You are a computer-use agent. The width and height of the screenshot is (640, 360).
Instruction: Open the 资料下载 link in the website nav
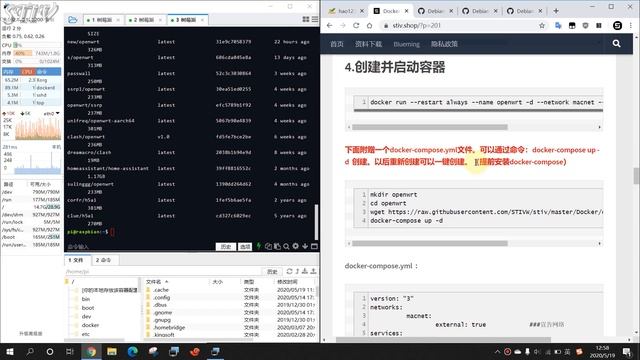pyautogui.click(x=368, y=44)
